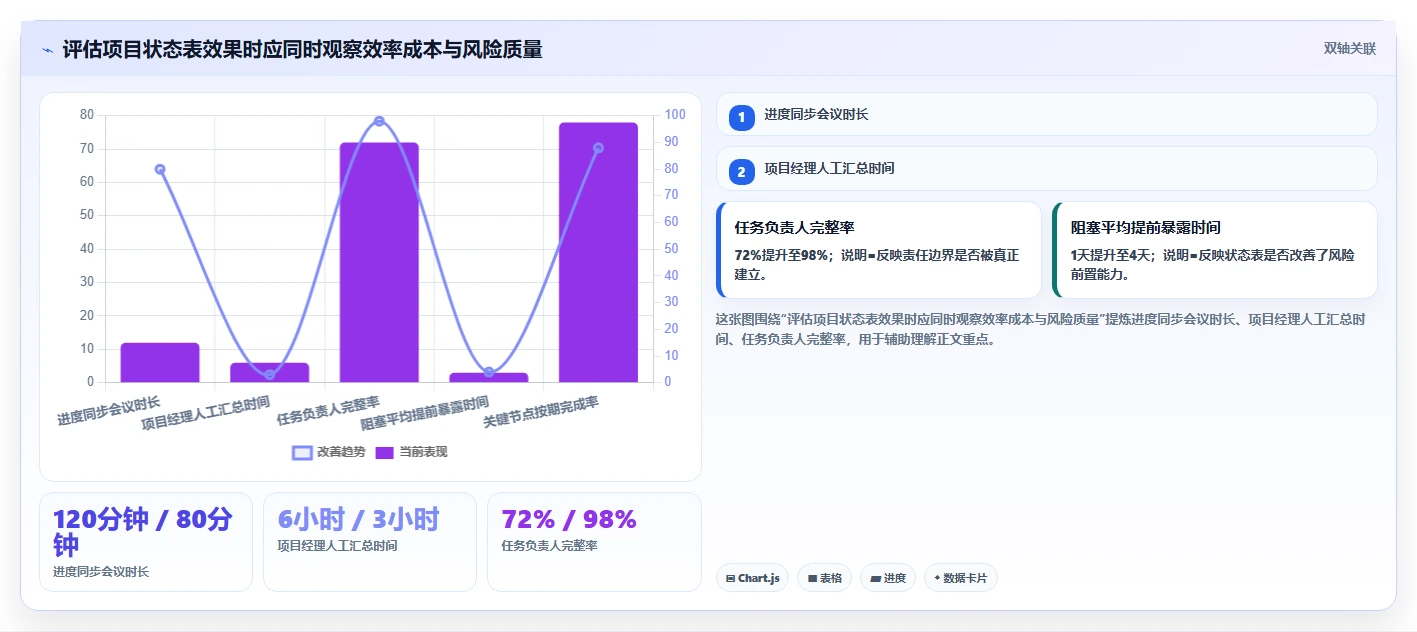Open the 进度同步会议时长 list item
This screenshot has width=1417, height=632.
[x=1046, y=114]
